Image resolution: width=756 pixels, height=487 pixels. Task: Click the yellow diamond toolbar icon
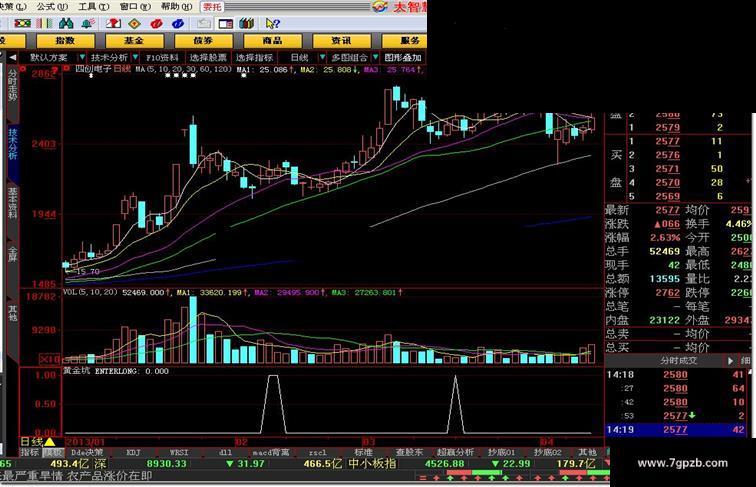pyautogui.click(x=135, y=23)
